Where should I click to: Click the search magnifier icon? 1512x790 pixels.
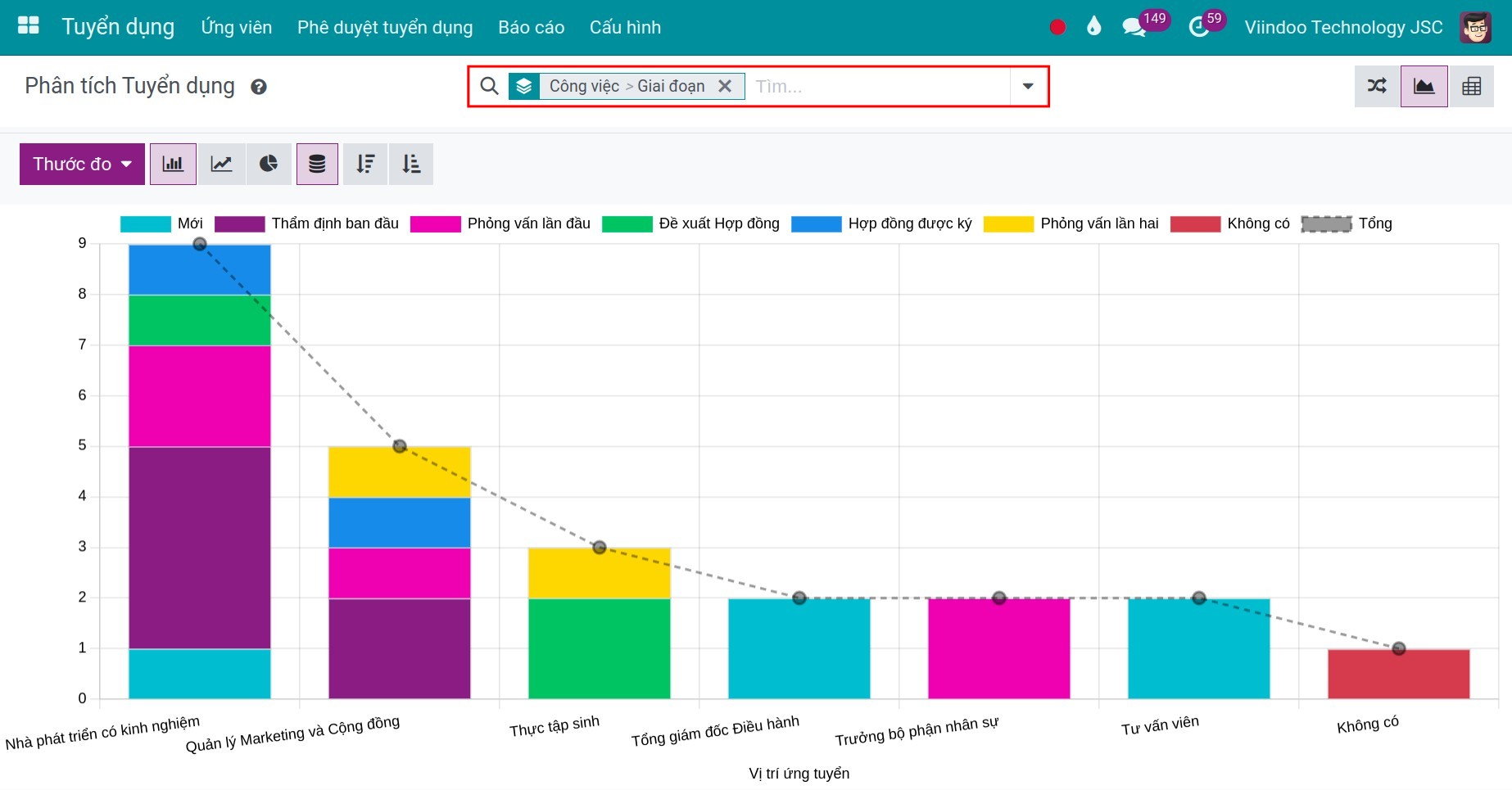click(489, 86)
